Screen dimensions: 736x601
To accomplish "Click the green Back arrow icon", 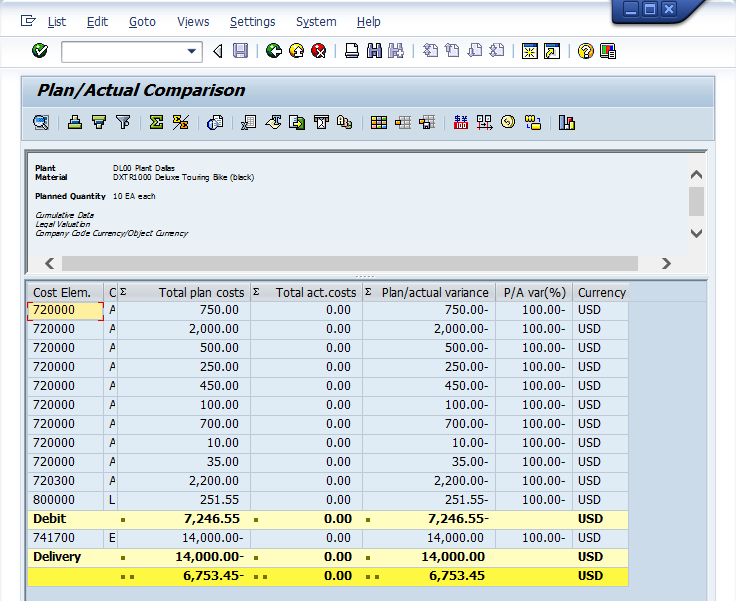I will point(274,51).
